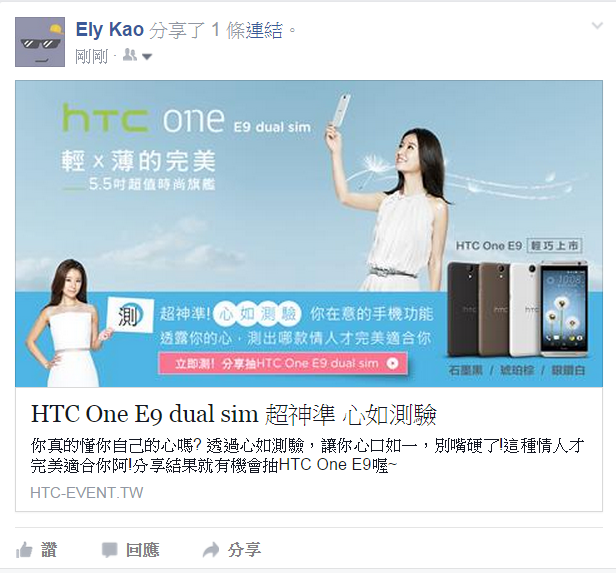Click the link description text starting 你真的懂你自己
This screenshot has height=573, width=616.
[308, 456]
